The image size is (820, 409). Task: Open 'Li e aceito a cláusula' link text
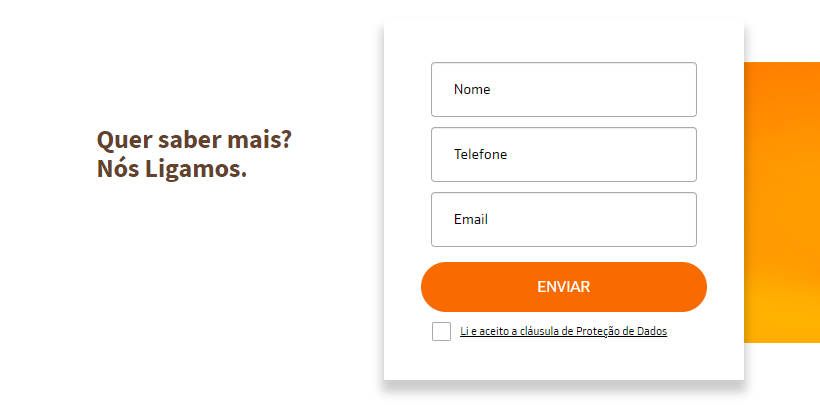[x=515, y=332]
